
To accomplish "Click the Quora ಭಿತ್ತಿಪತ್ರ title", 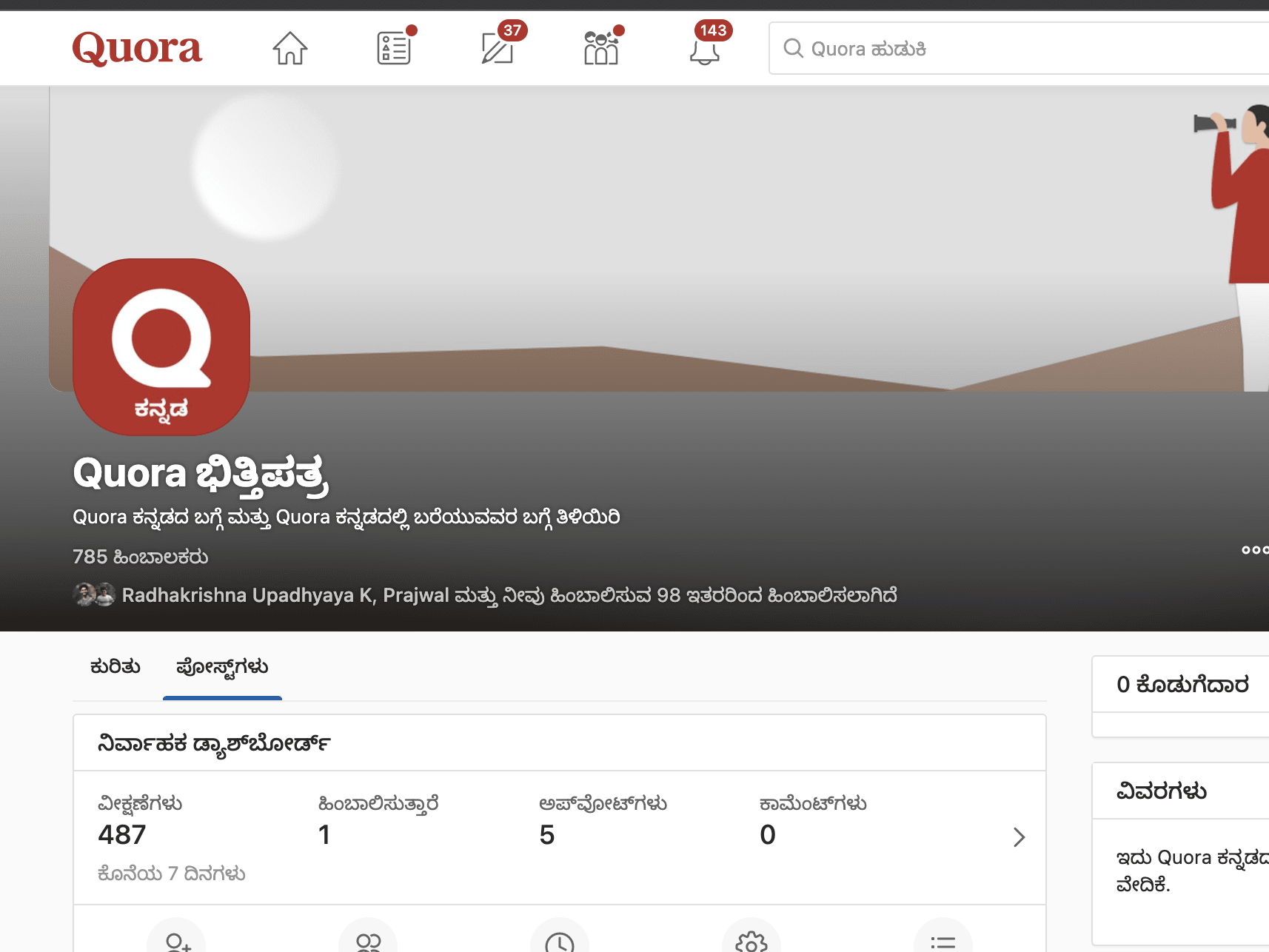I will click(201, 474).
